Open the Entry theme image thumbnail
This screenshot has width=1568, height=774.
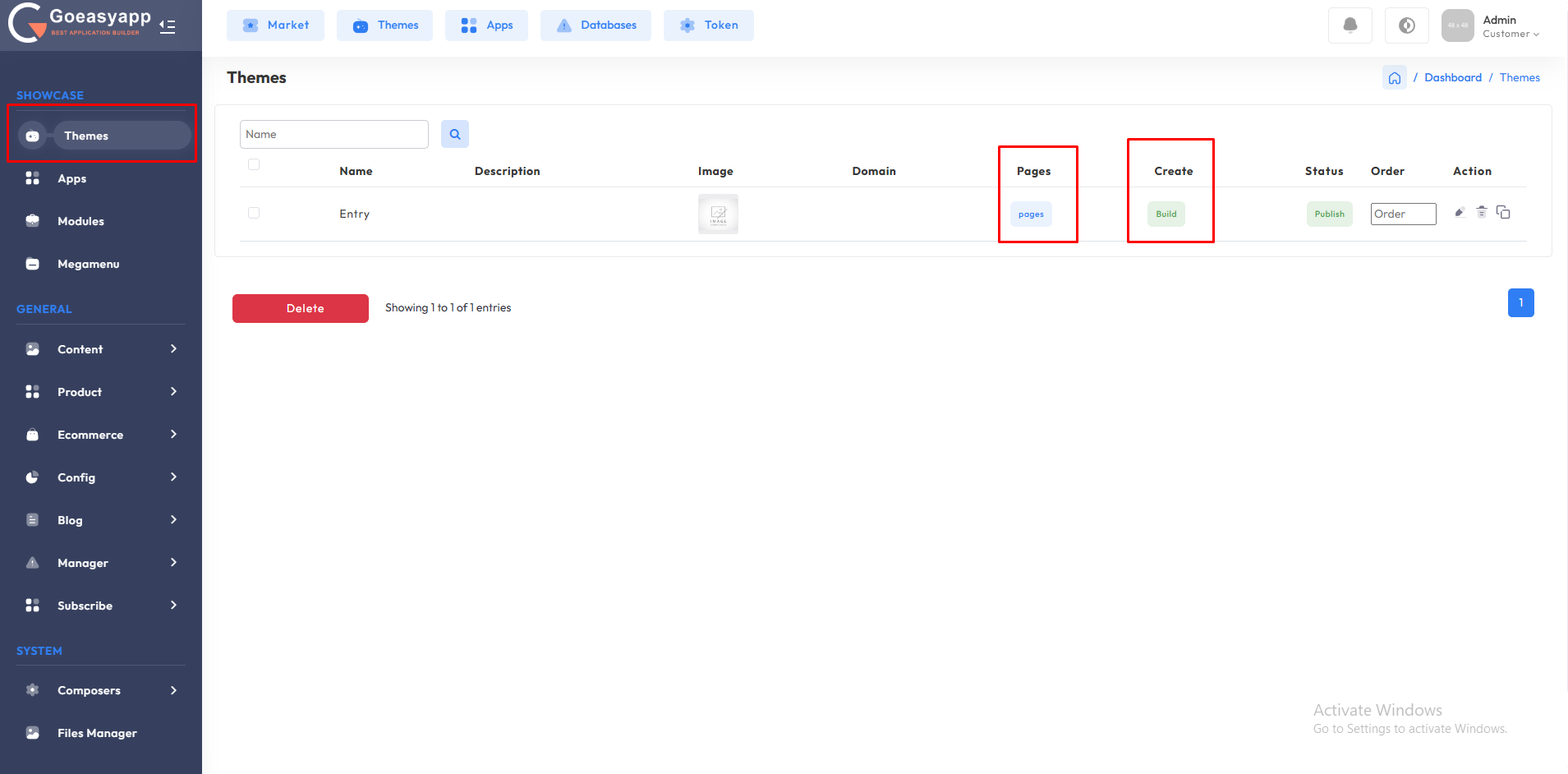(x=718, y=214)
